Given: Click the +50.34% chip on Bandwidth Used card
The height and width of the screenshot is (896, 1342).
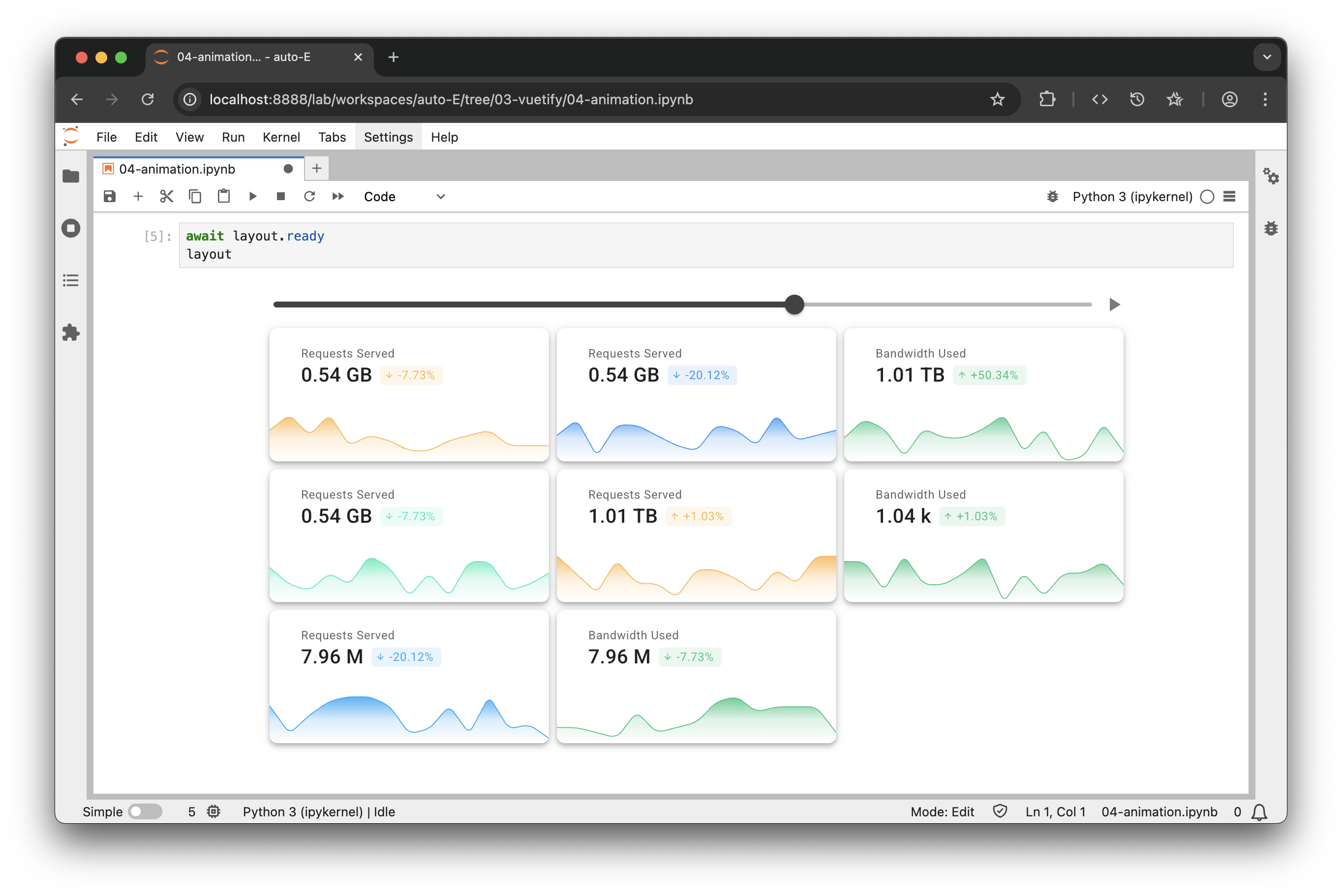Looking at the screenshot, I should coord(989,375).
